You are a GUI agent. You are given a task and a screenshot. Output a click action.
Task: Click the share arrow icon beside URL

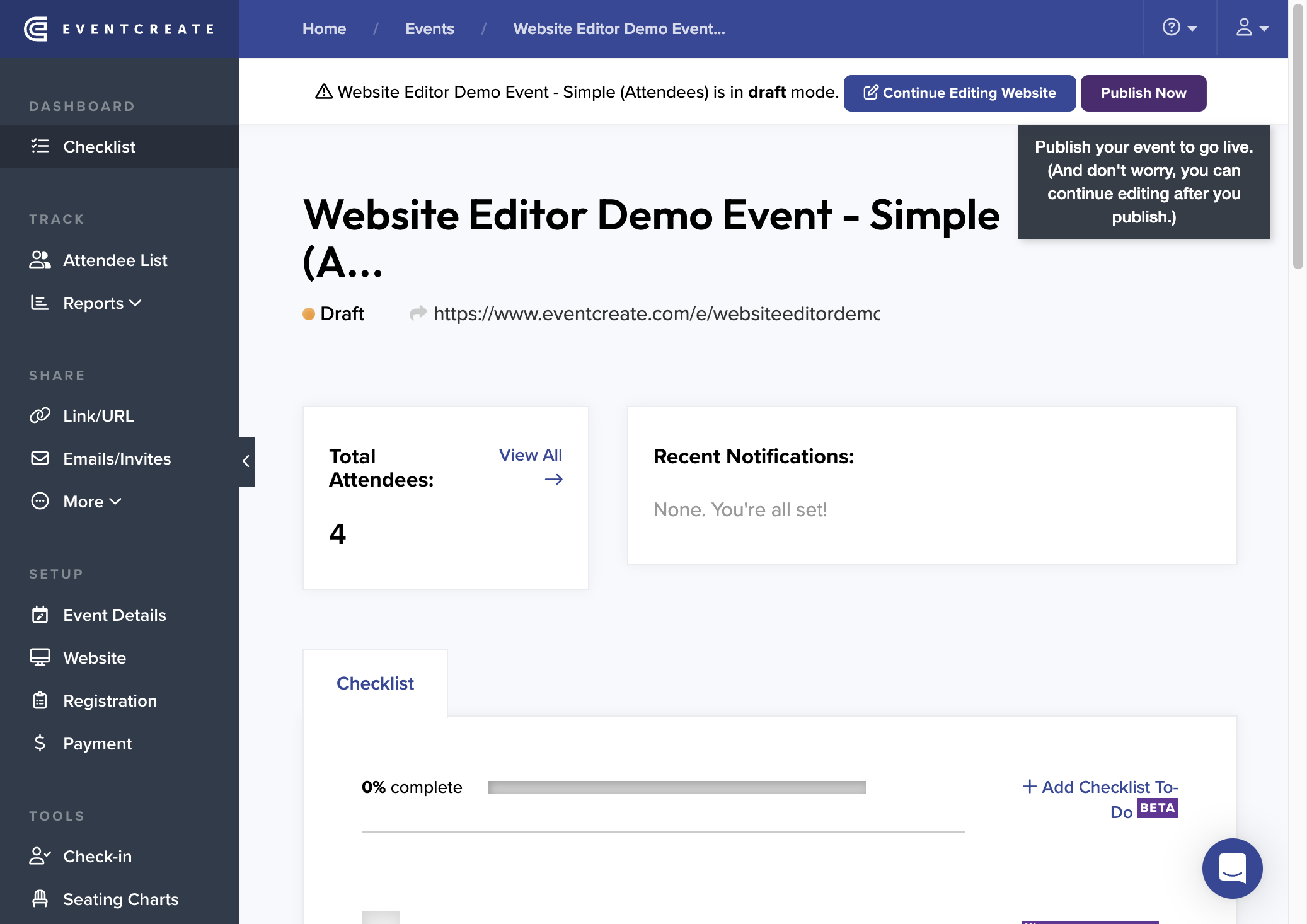click(x=418, y=313)
